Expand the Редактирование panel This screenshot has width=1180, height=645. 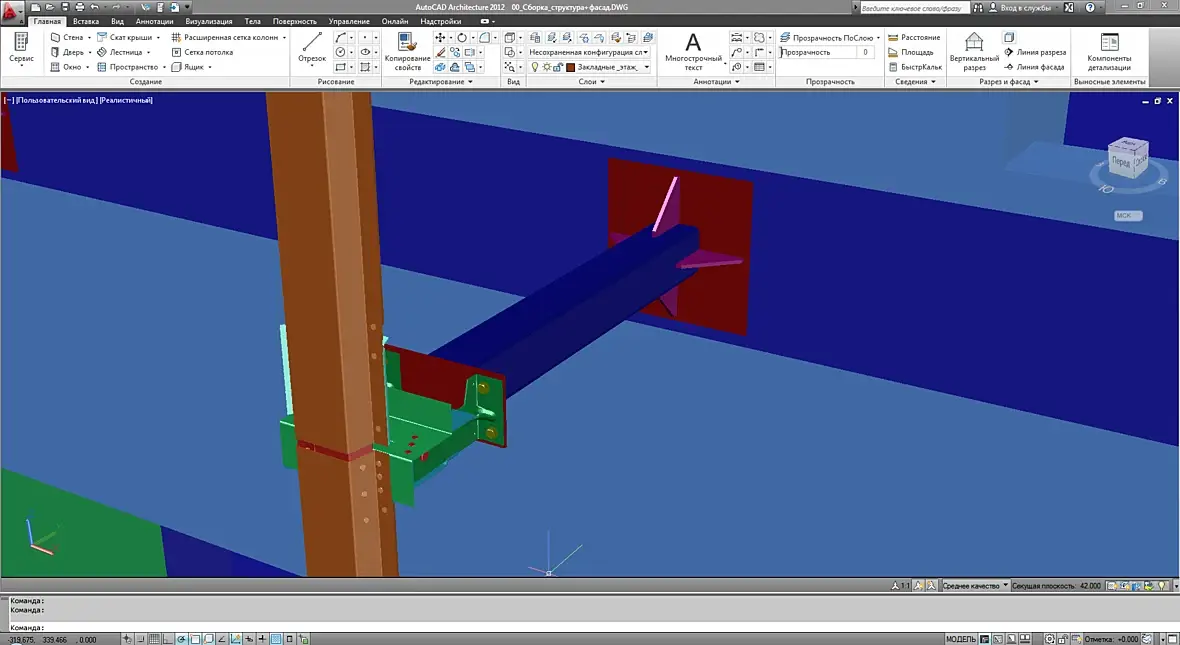pyautogui.click(x=441, y=81)
